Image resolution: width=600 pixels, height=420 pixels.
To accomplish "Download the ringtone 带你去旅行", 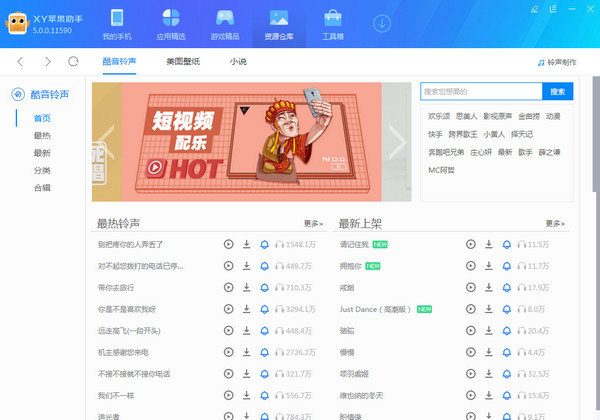I will (247, 287).
